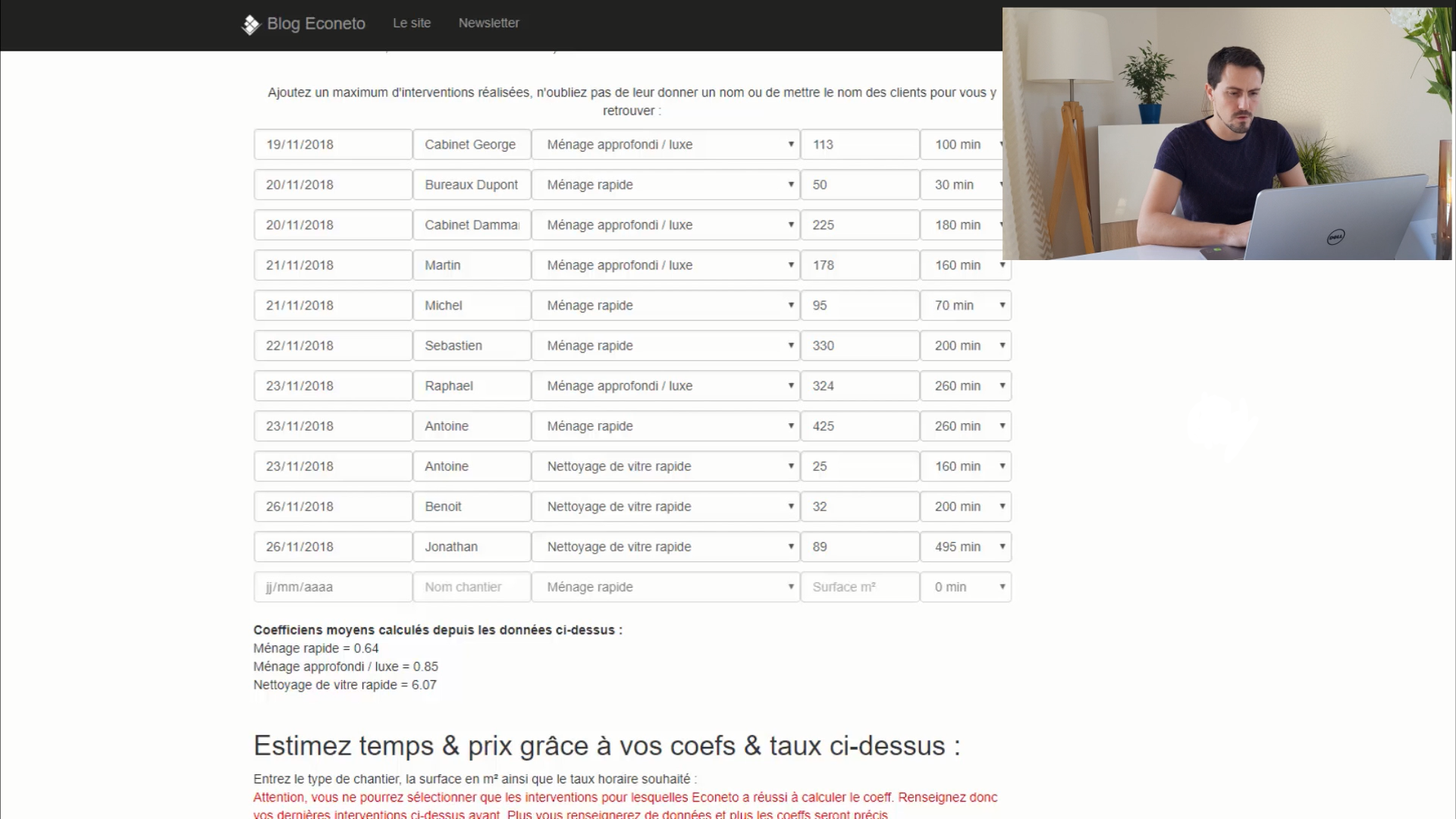The image size is (1456, 819).
Task: Edit surface field showing 32
Action: [x=860, y=506]
